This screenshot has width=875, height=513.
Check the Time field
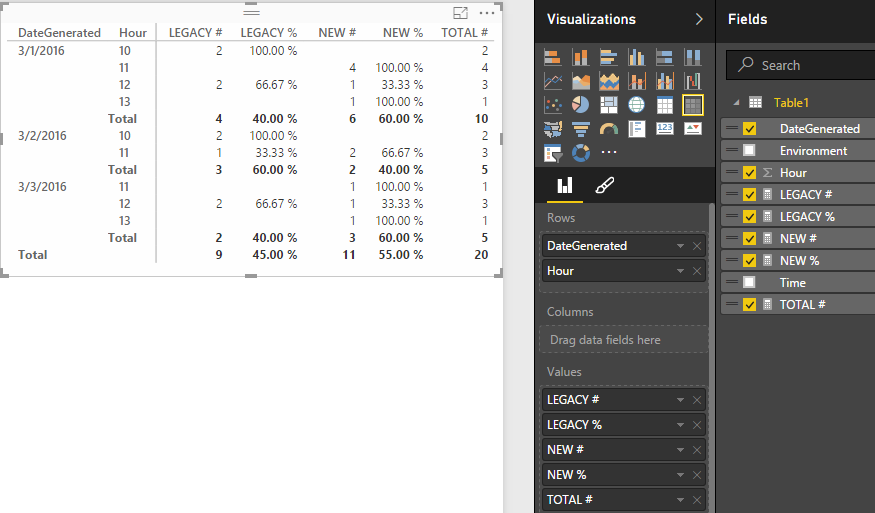click(749, 282)
